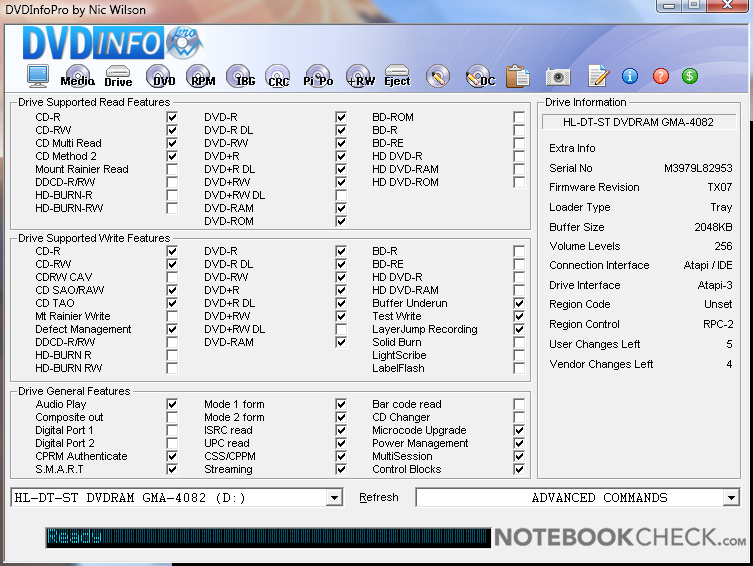The image size is (753, 566).
Task: Toggle DVD-RAM write checkbox
Action: click(341, 342)
